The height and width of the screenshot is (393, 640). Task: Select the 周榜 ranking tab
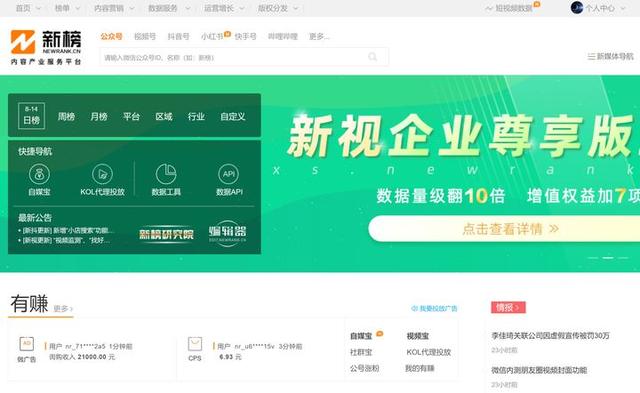pyautogui.click(x=66, y=117)
